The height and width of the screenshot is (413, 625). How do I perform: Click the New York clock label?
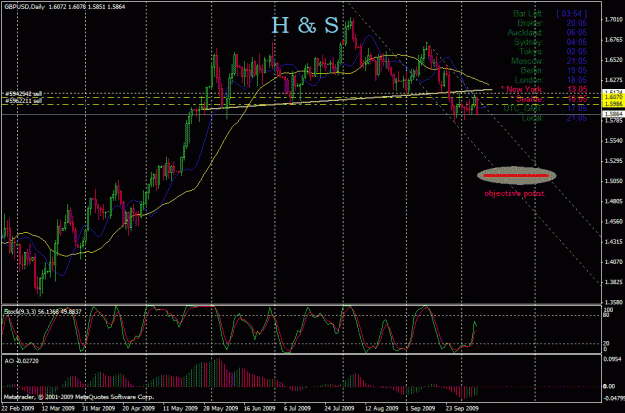524,90
